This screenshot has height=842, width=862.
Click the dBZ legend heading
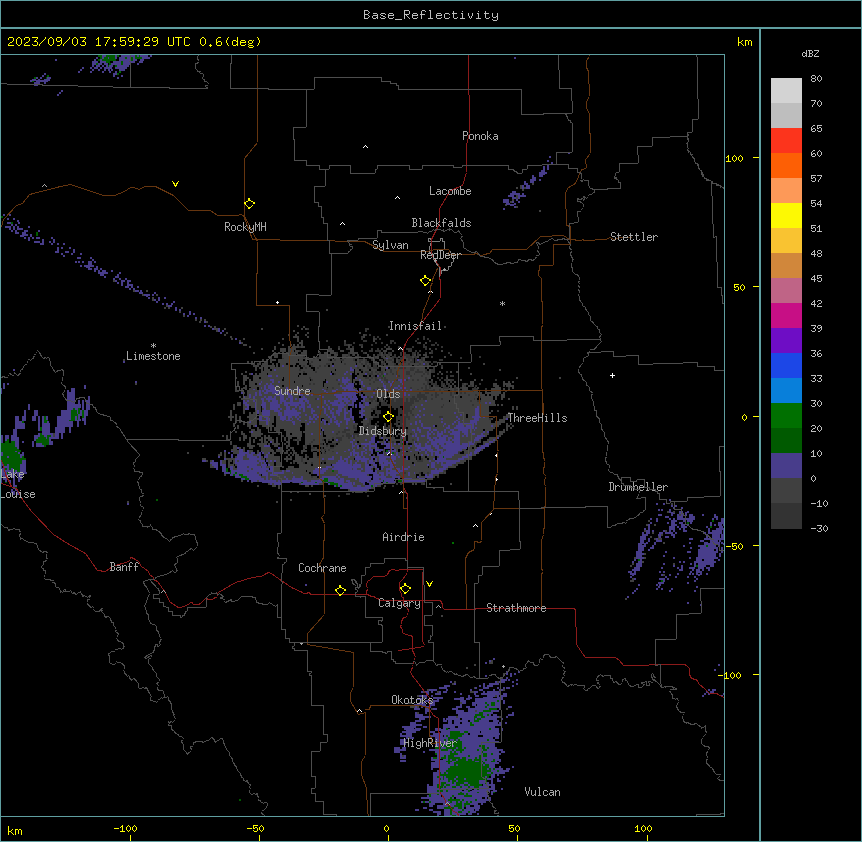click(810, 54)
